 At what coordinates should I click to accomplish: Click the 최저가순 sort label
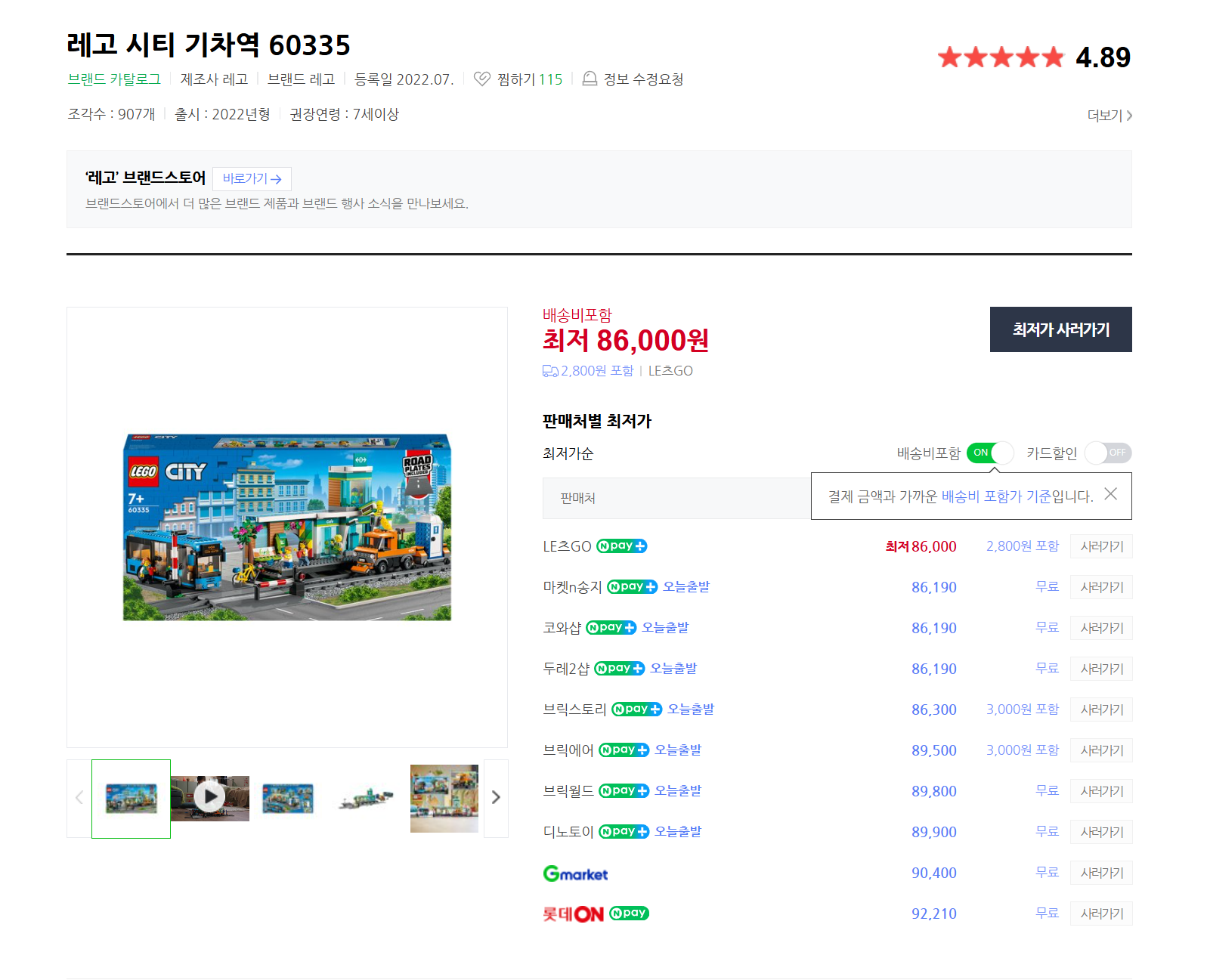coord(568,453)
